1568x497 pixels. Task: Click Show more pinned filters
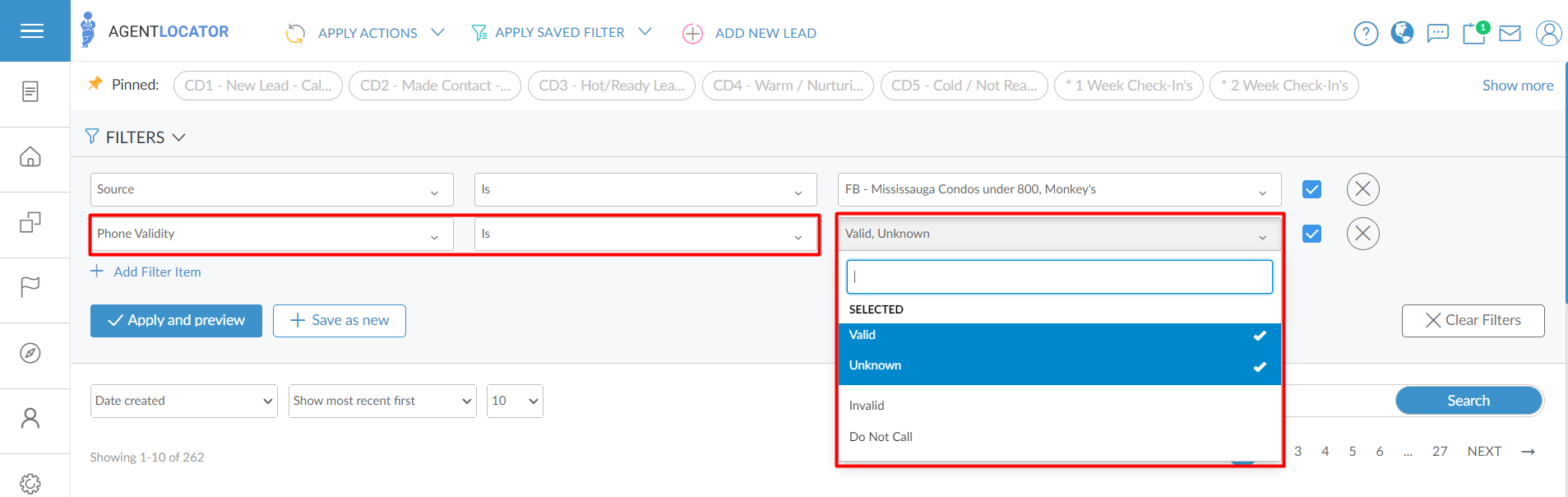click(1518, 86)
